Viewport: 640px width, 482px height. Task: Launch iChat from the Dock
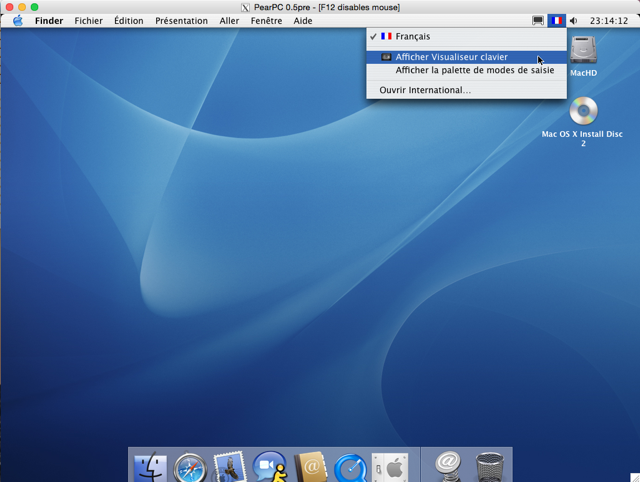(269, 467)
